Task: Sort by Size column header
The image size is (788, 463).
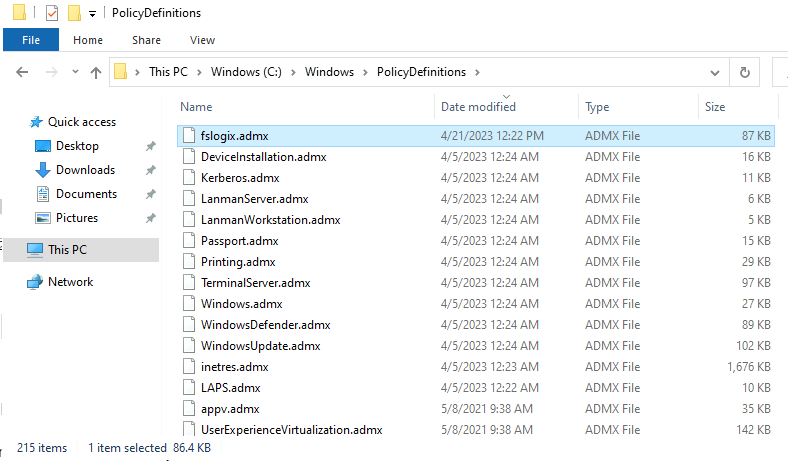Action: pos(715,107)
